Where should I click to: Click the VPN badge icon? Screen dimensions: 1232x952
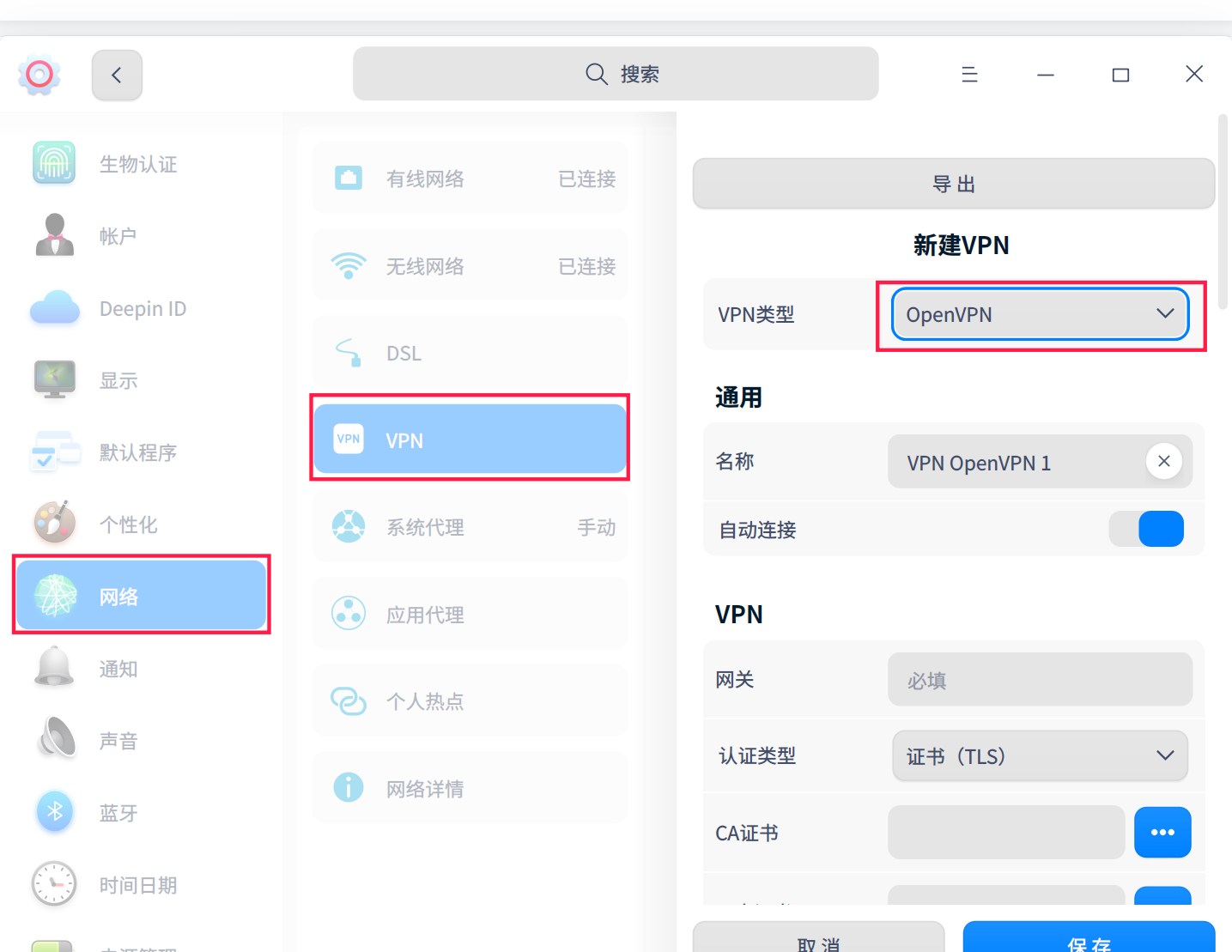click(349, 439)
